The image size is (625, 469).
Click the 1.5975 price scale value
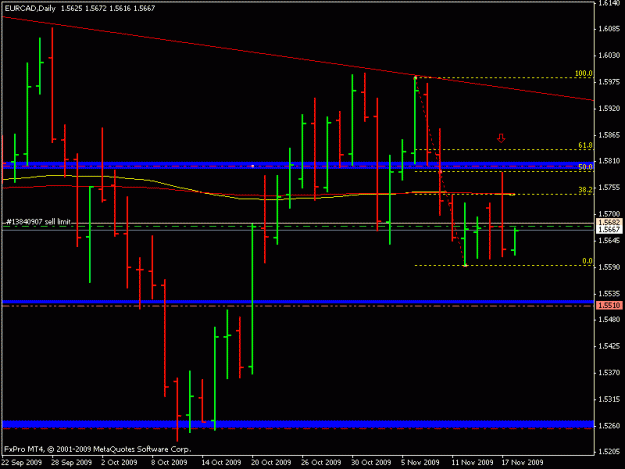(x=609, y=82)
